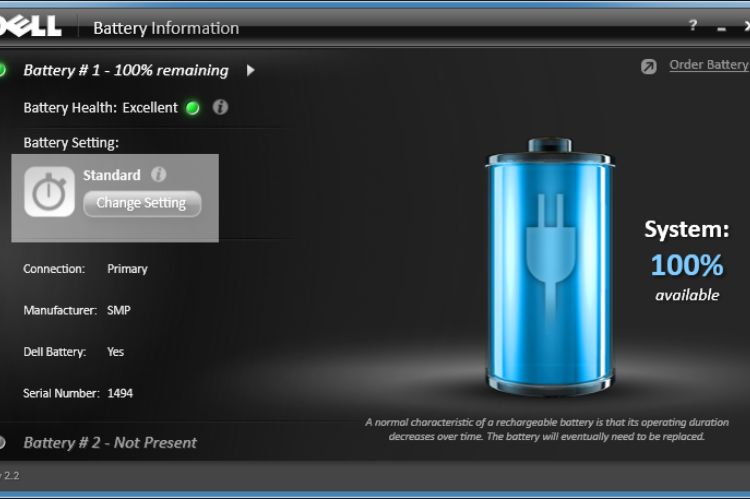750x499 pixels.
Task: Click the Standard setting info icon
Action: click(x=159, y=174)
